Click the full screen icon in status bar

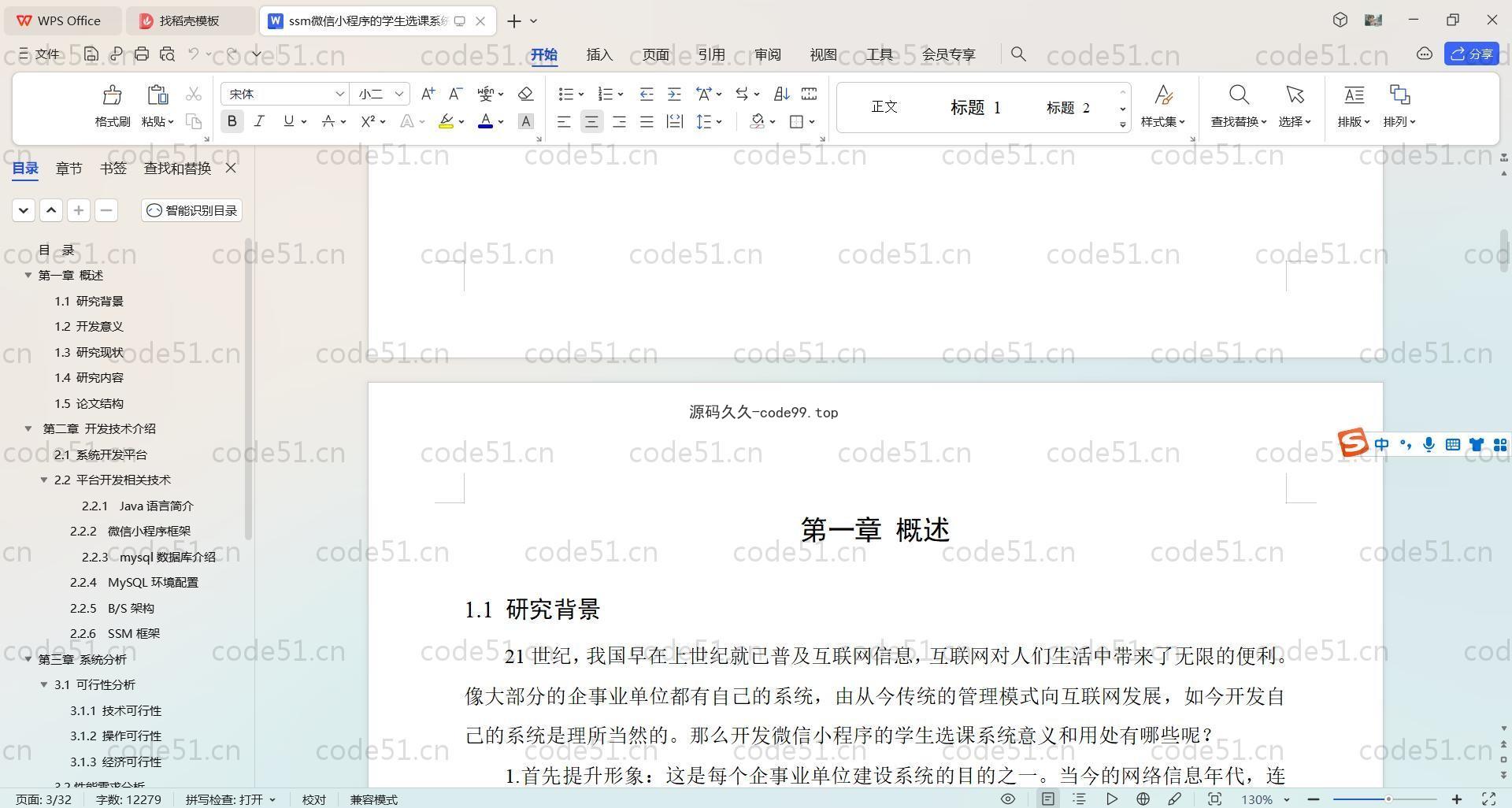1489,799
